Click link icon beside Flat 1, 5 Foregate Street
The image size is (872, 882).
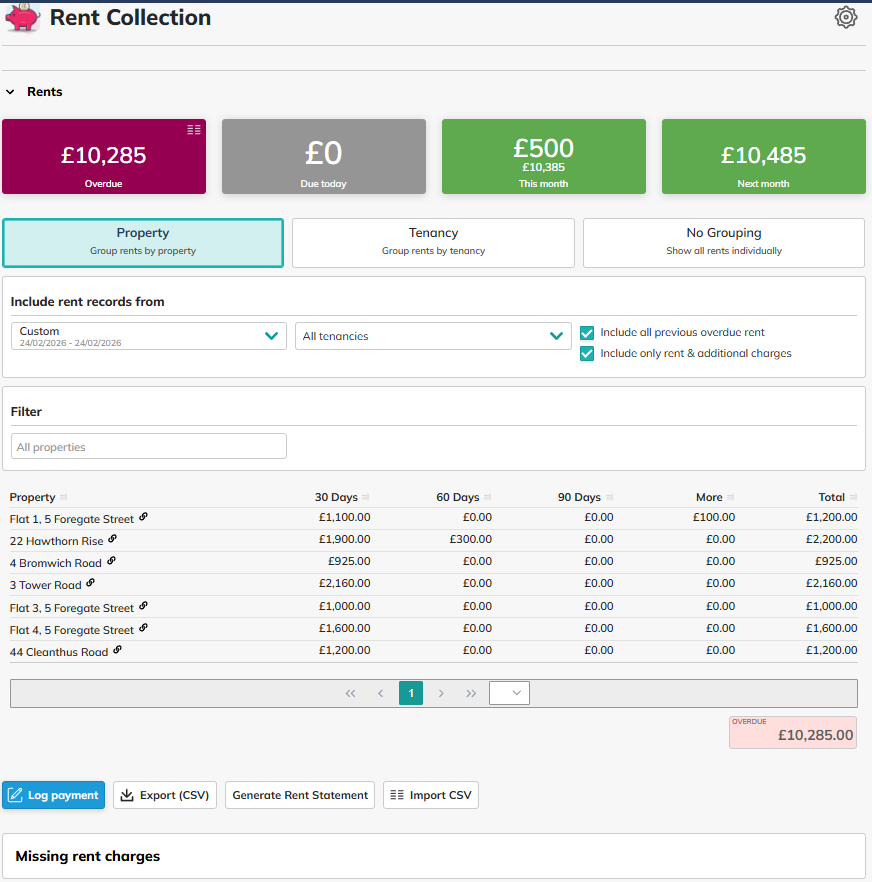(143, 517)
